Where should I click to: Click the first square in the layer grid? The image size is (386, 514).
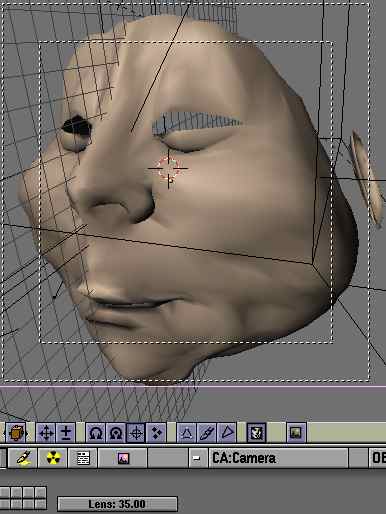pos(5,493)
